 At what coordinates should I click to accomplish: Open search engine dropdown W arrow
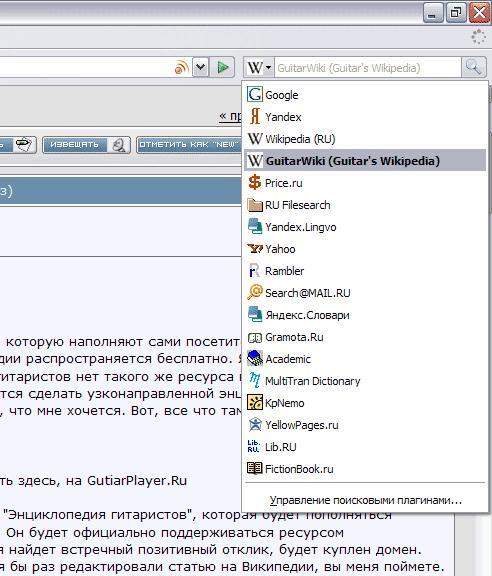[259, 67]
